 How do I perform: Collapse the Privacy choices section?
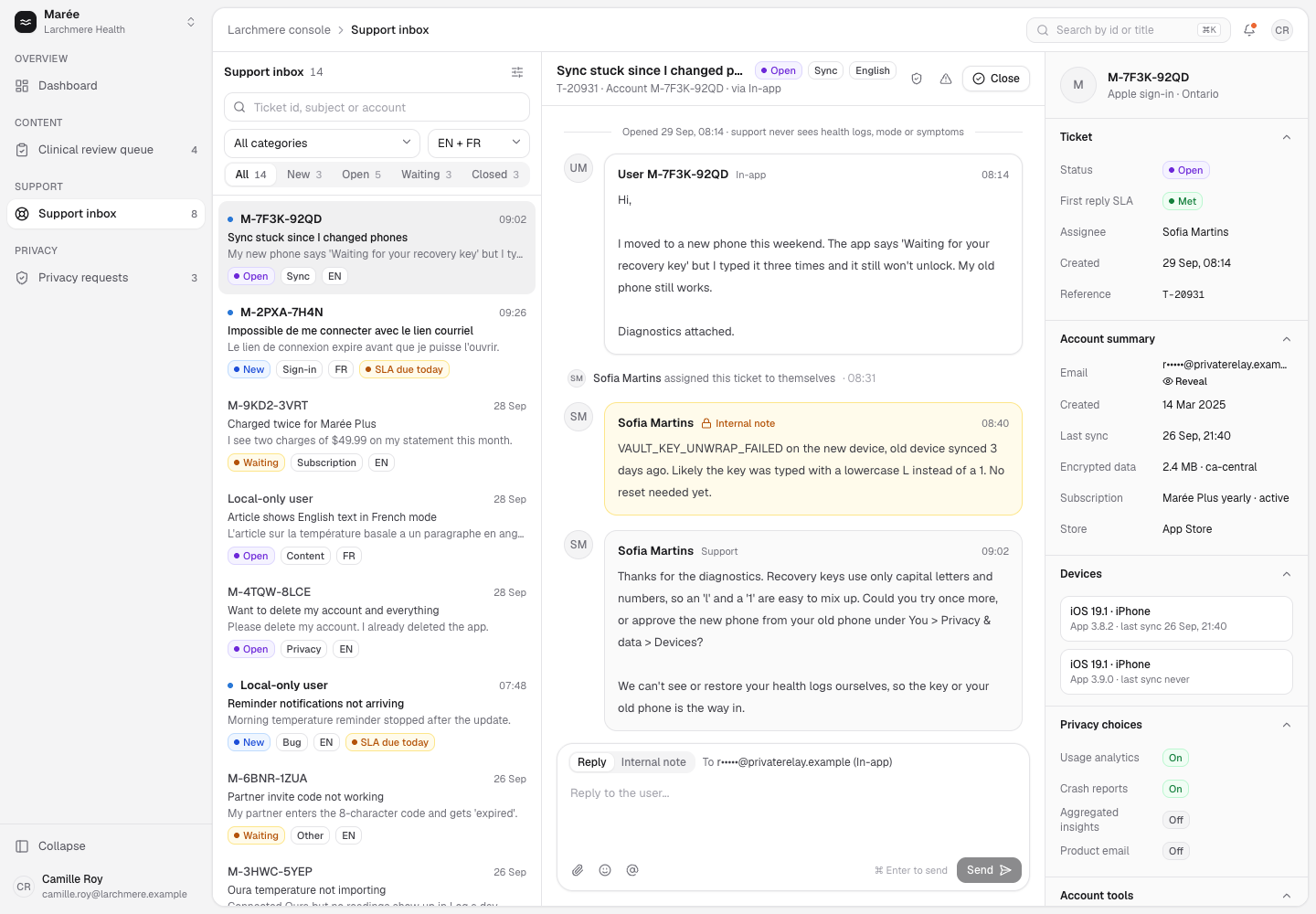(1287, 725)
